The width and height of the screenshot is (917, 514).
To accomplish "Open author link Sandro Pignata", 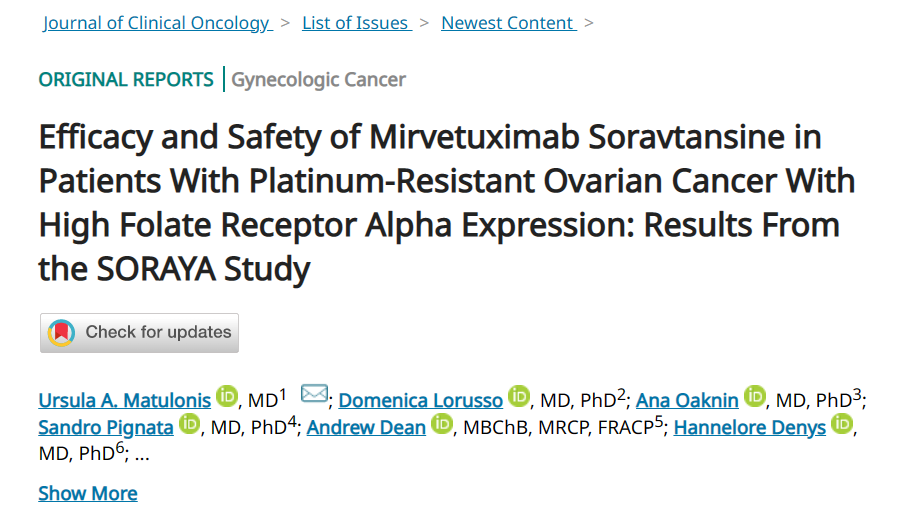I will point(105,428).
